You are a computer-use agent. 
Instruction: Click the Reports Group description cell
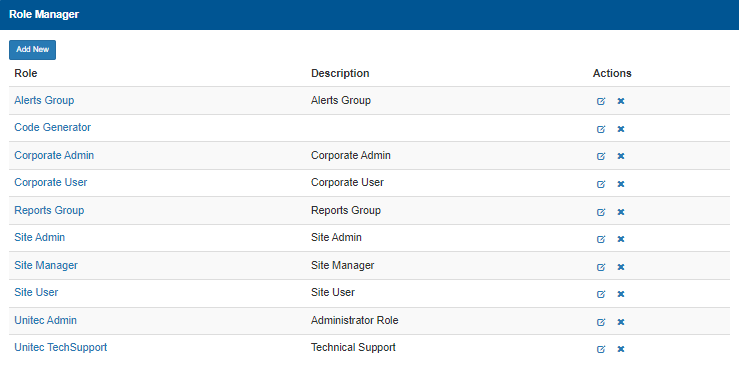point(346,211)
